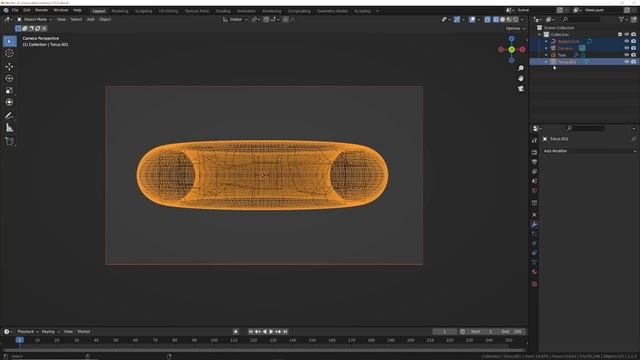The width and height of the screenshot is (640, 360).
Task: Open the Render menu
Action: pos(42,10)
